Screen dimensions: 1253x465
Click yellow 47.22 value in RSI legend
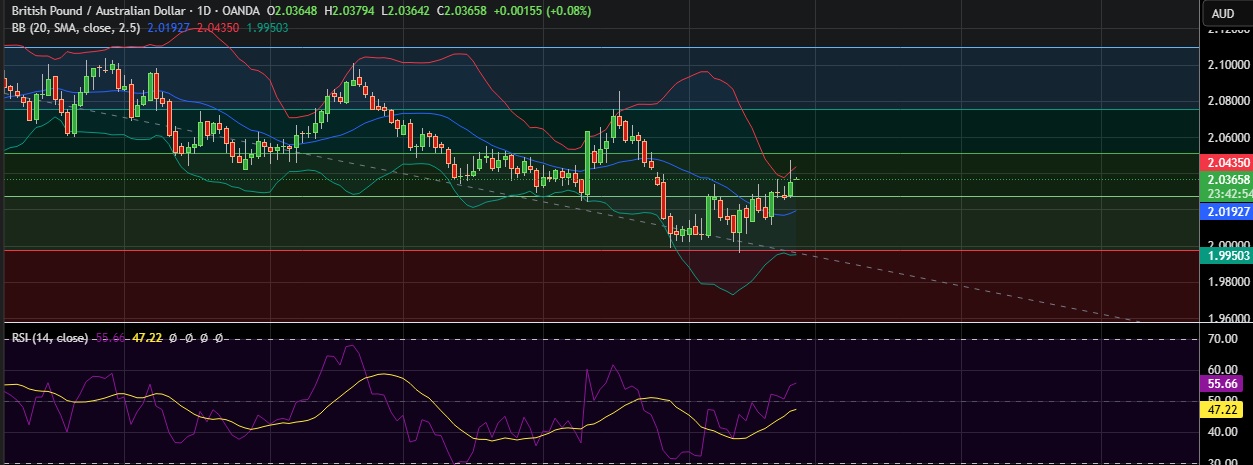click(x=147, y=338)
